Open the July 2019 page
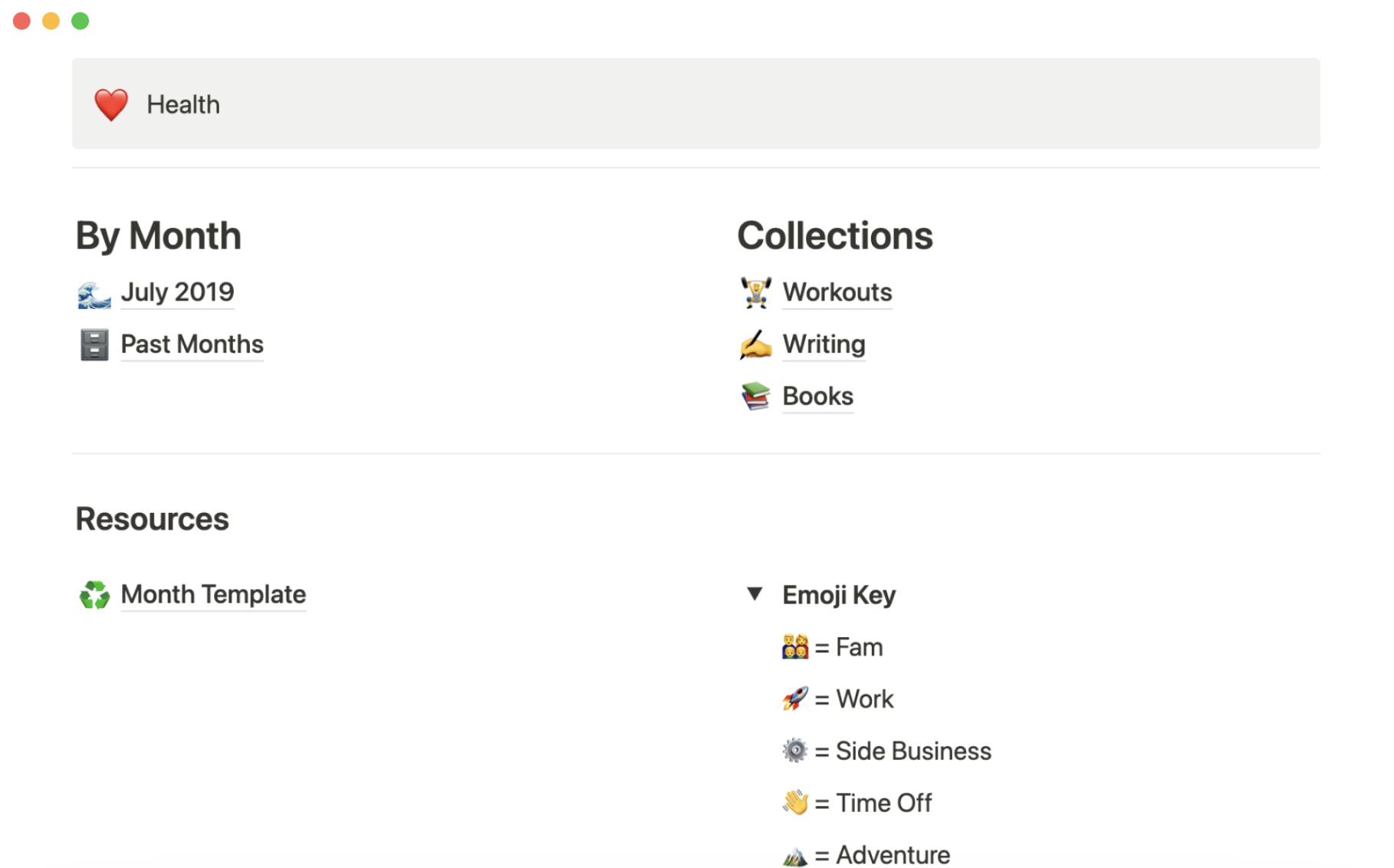The height and width of the screenshot is (868, 1394). 177,292
